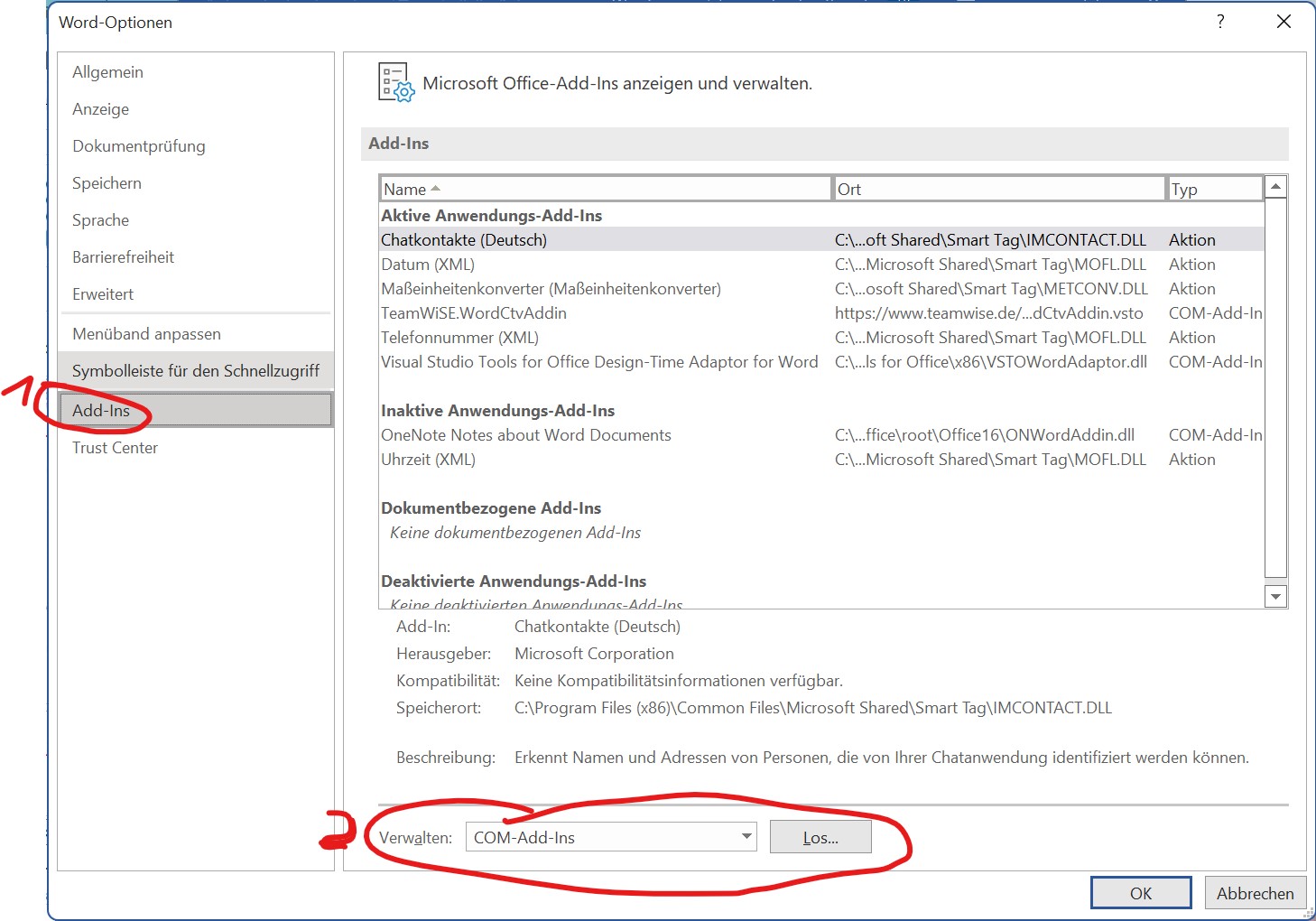The height and width of the screenshot is (921, 1316).
Task: Click the Ort column header
Action: 998,189
